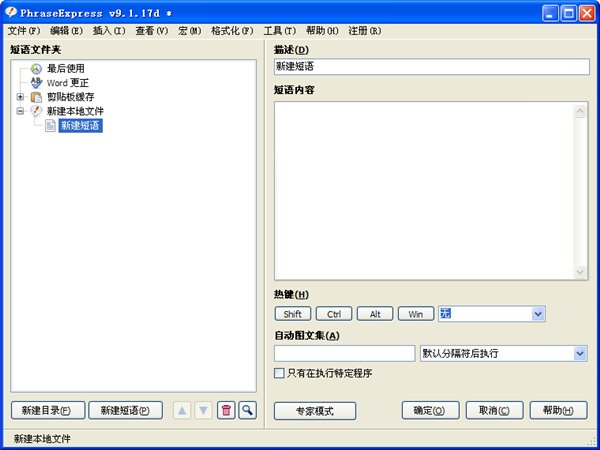Open the 格式化(F) menu
This screenshot has width=600, height=450.
(232, 31)
